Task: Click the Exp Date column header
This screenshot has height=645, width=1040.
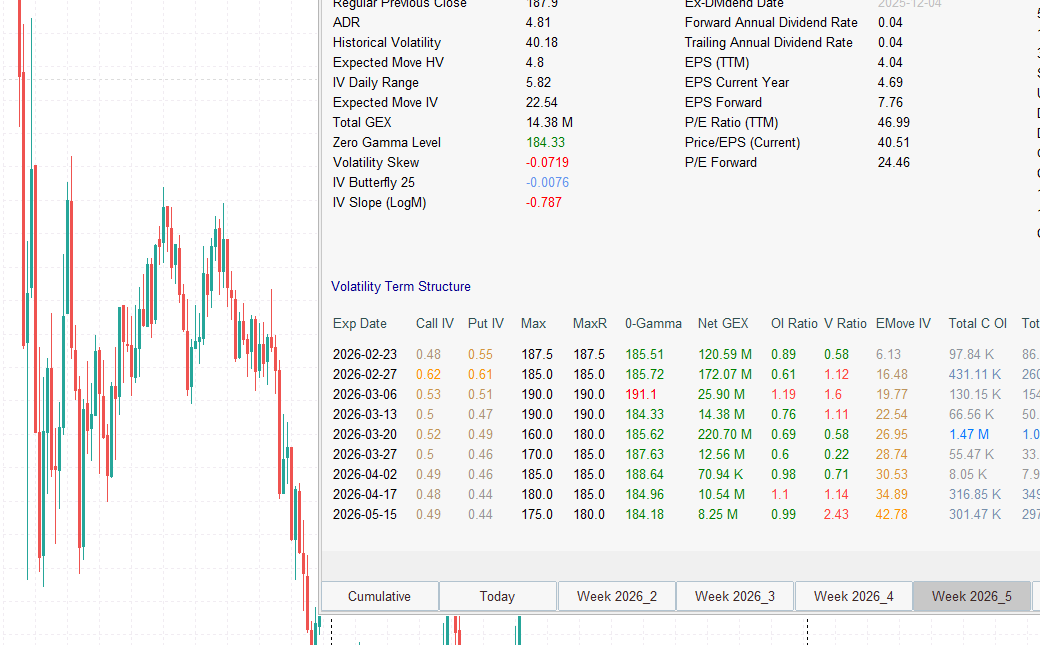Action: [x=359, y=323]
